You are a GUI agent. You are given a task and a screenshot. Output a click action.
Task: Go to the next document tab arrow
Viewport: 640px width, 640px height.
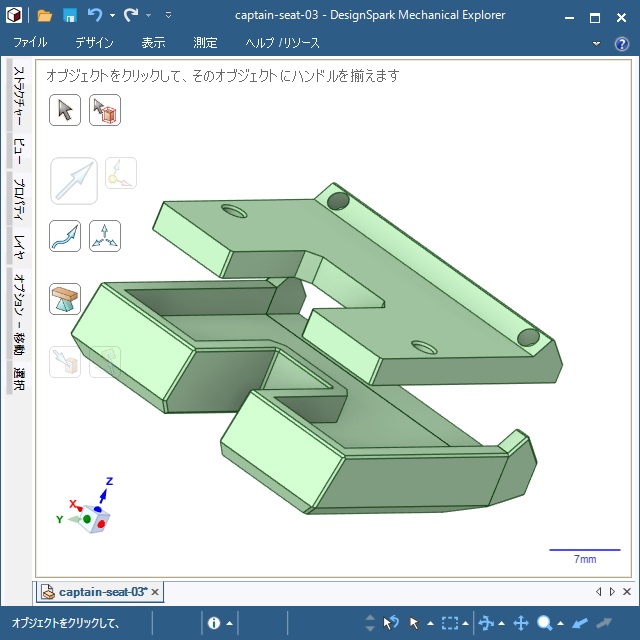[x=612, y=591]
